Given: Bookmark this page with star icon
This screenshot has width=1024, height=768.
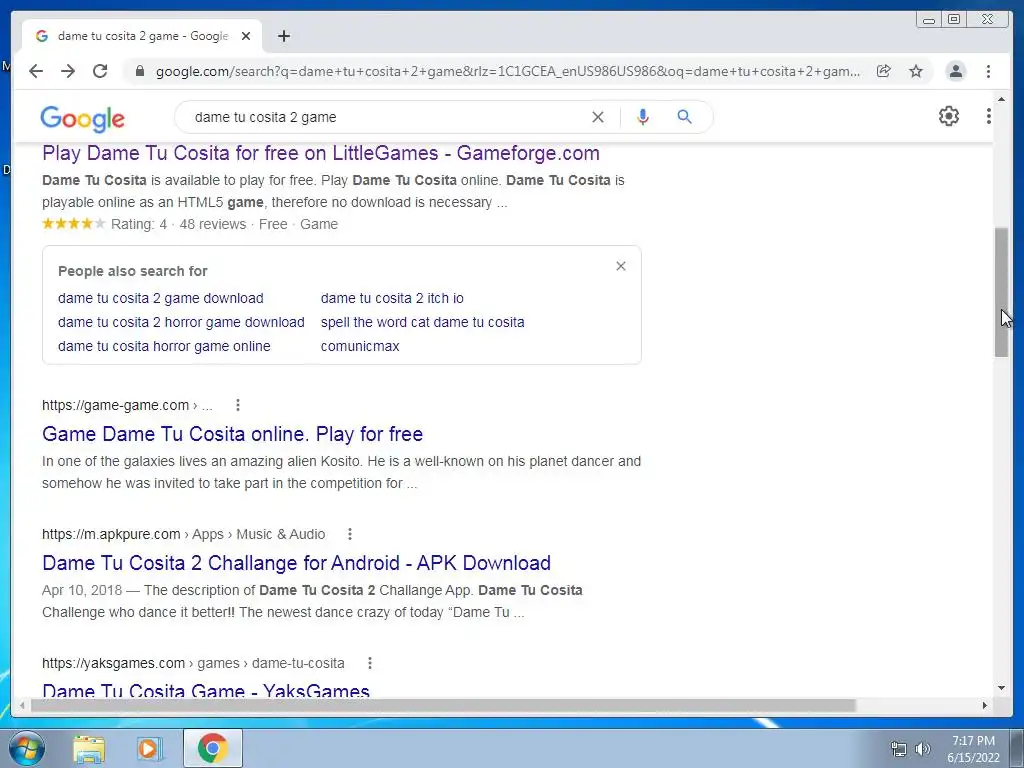Looking at the screenshot, I should click(916, 71).
